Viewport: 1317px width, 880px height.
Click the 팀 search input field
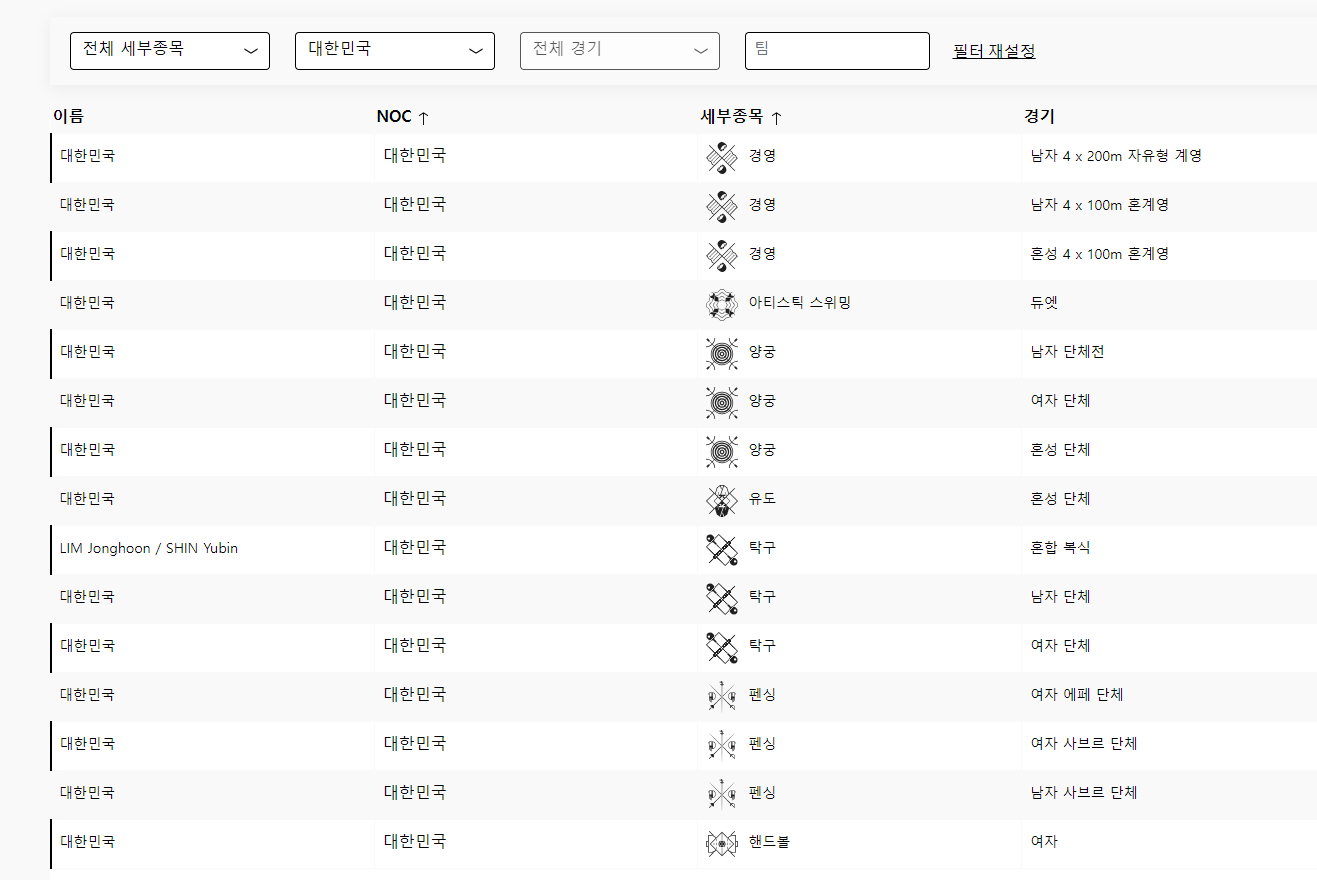[836, 50]
